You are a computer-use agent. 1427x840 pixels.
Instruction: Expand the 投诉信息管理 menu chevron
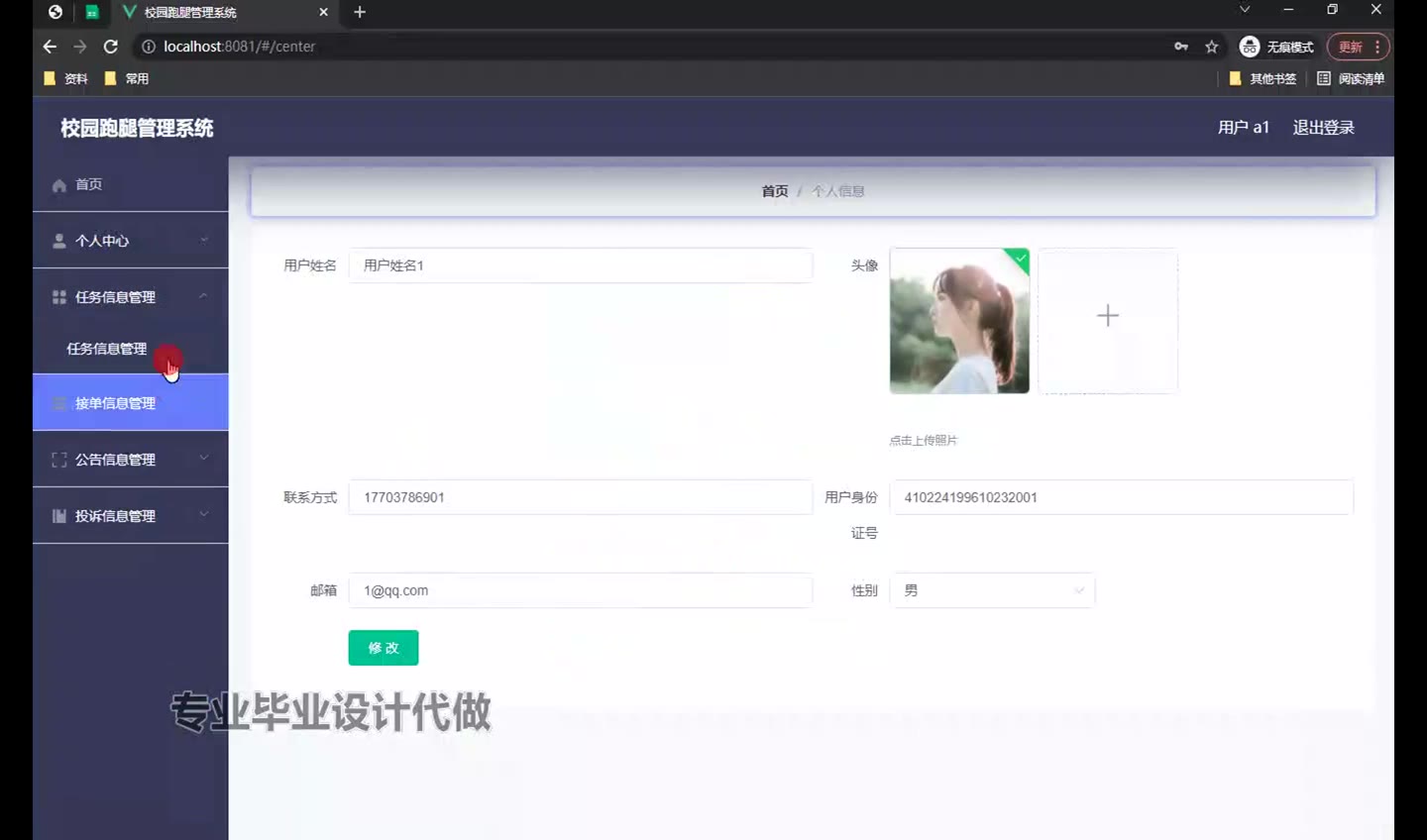click(204, 515)
